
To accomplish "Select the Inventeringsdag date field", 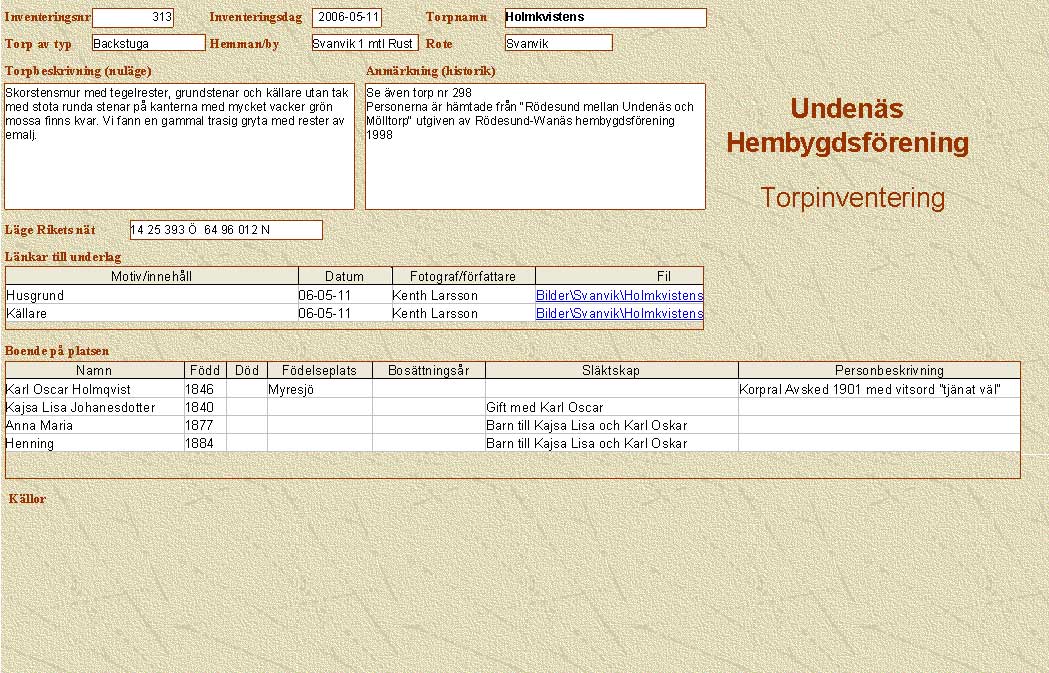I will point(346,18).
